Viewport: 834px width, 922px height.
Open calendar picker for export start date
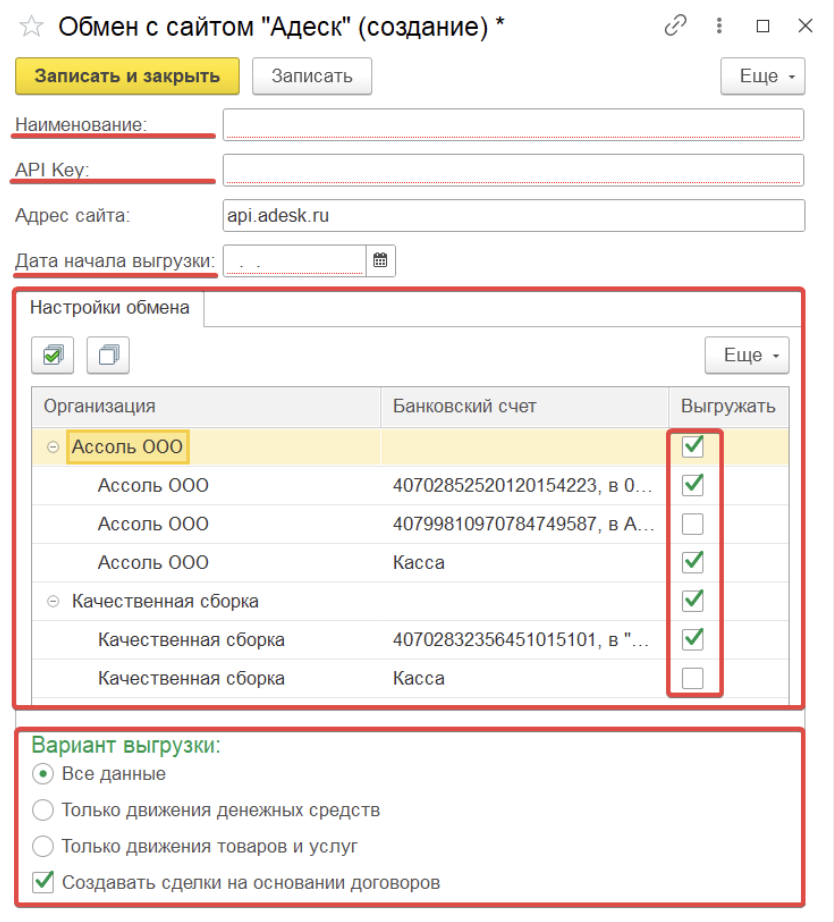pyautogui.click(x=381, y=260)
